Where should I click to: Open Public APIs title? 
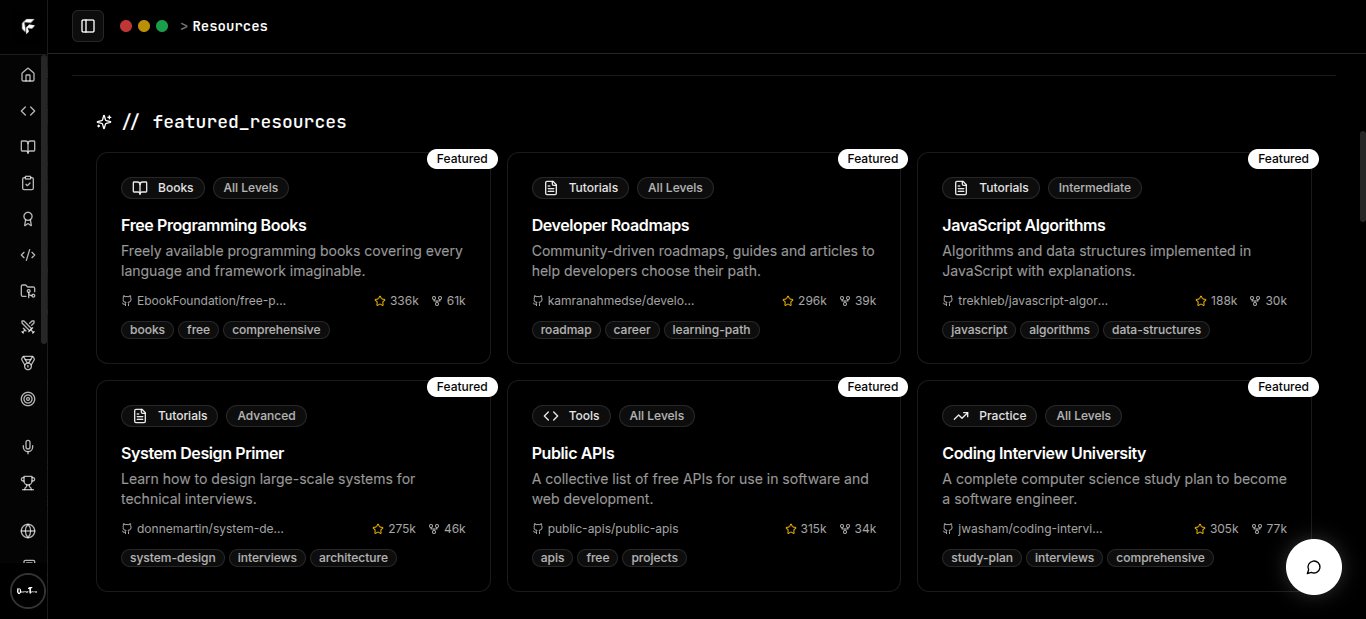[x=573, y=453]
